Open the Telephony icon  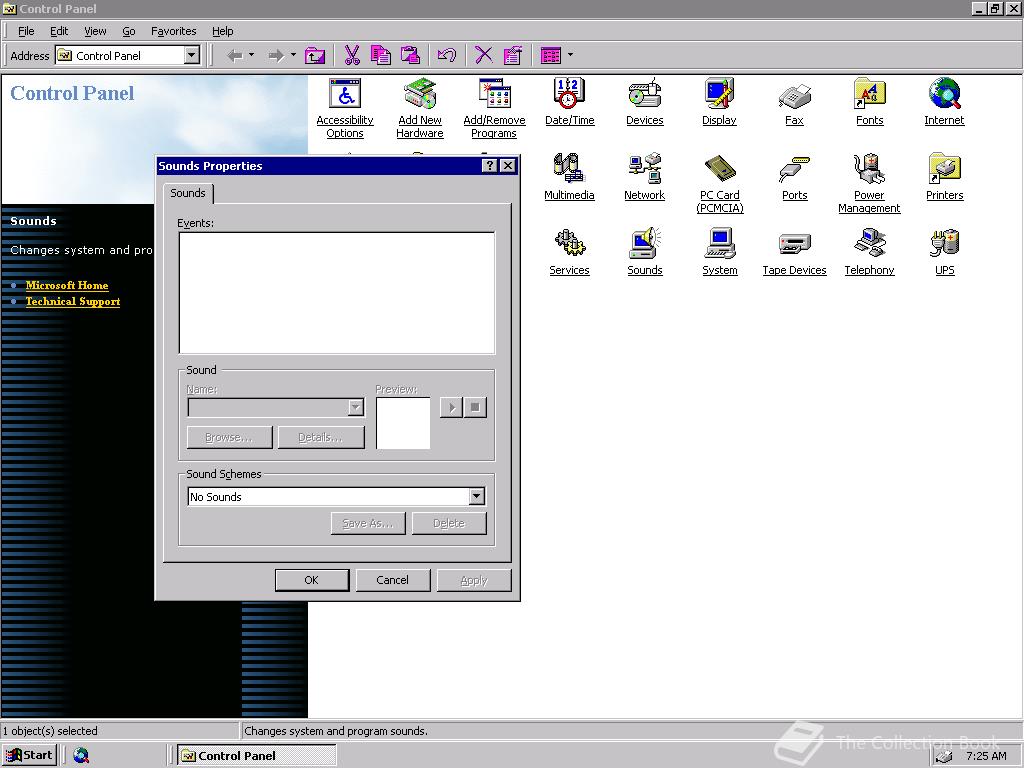[x=869, y=246]
